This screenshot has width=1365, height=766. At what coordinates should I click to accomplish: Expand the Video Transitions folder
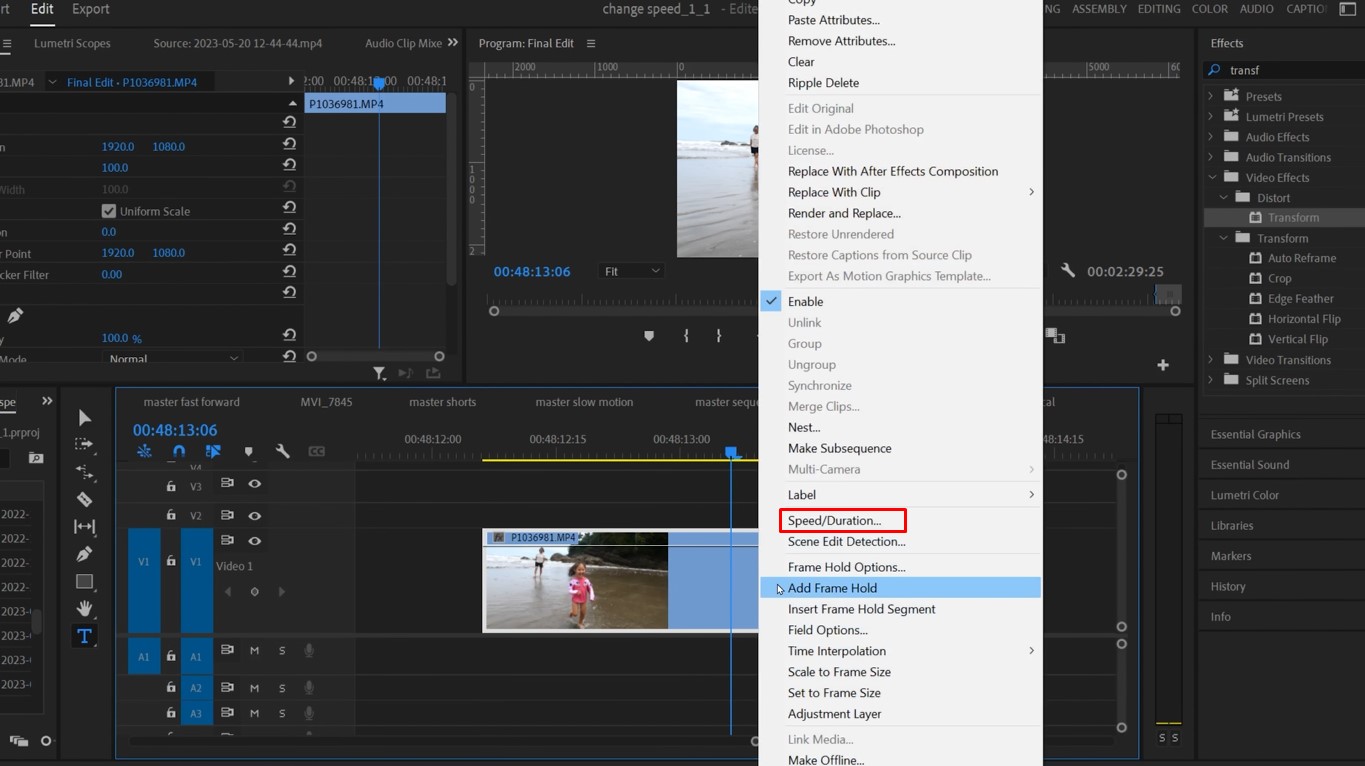(1210, 359)
